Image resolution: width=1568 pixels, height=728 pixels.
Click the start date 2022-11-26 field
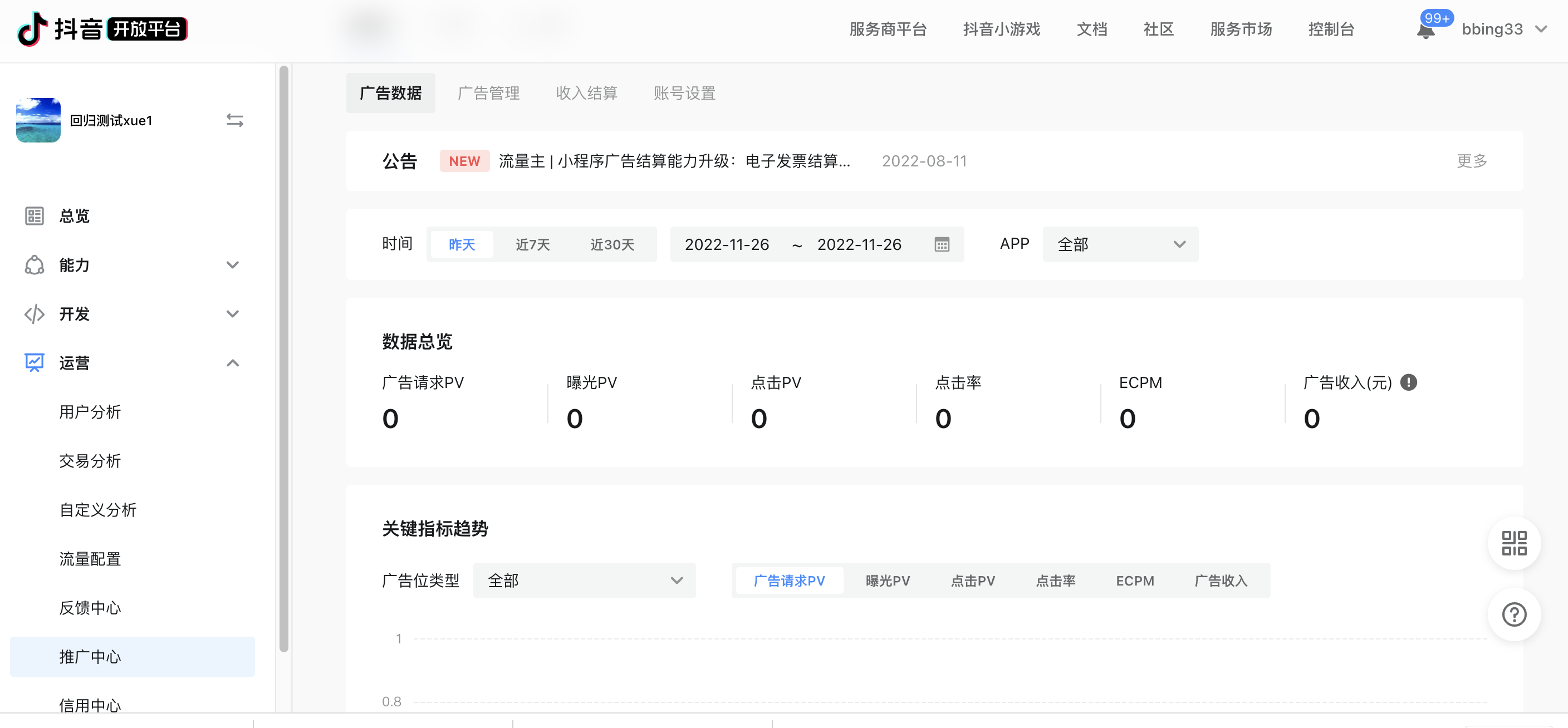tap(727, 244)
